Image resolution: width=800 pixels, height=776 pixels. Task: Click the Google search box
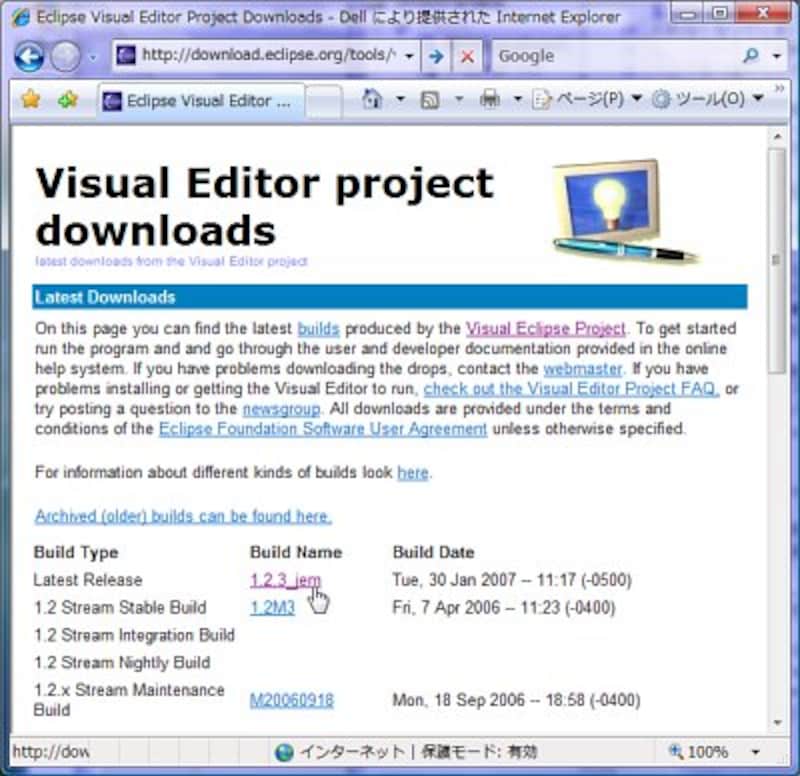617,56
